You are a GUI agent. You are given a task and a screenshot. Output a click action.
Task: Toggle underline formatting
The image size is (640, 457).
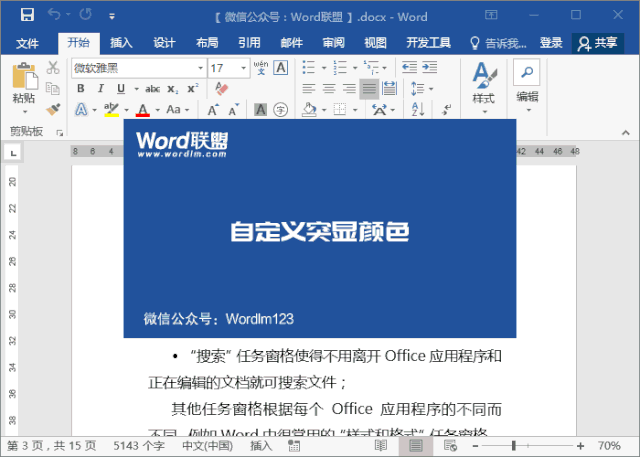point(121,89)
